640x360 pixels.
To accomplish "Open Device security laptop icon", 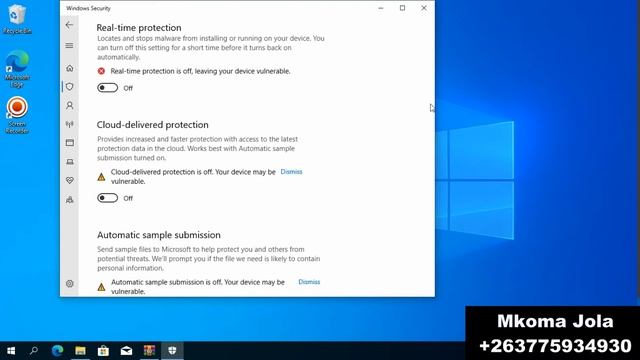I will click(70, 162).
